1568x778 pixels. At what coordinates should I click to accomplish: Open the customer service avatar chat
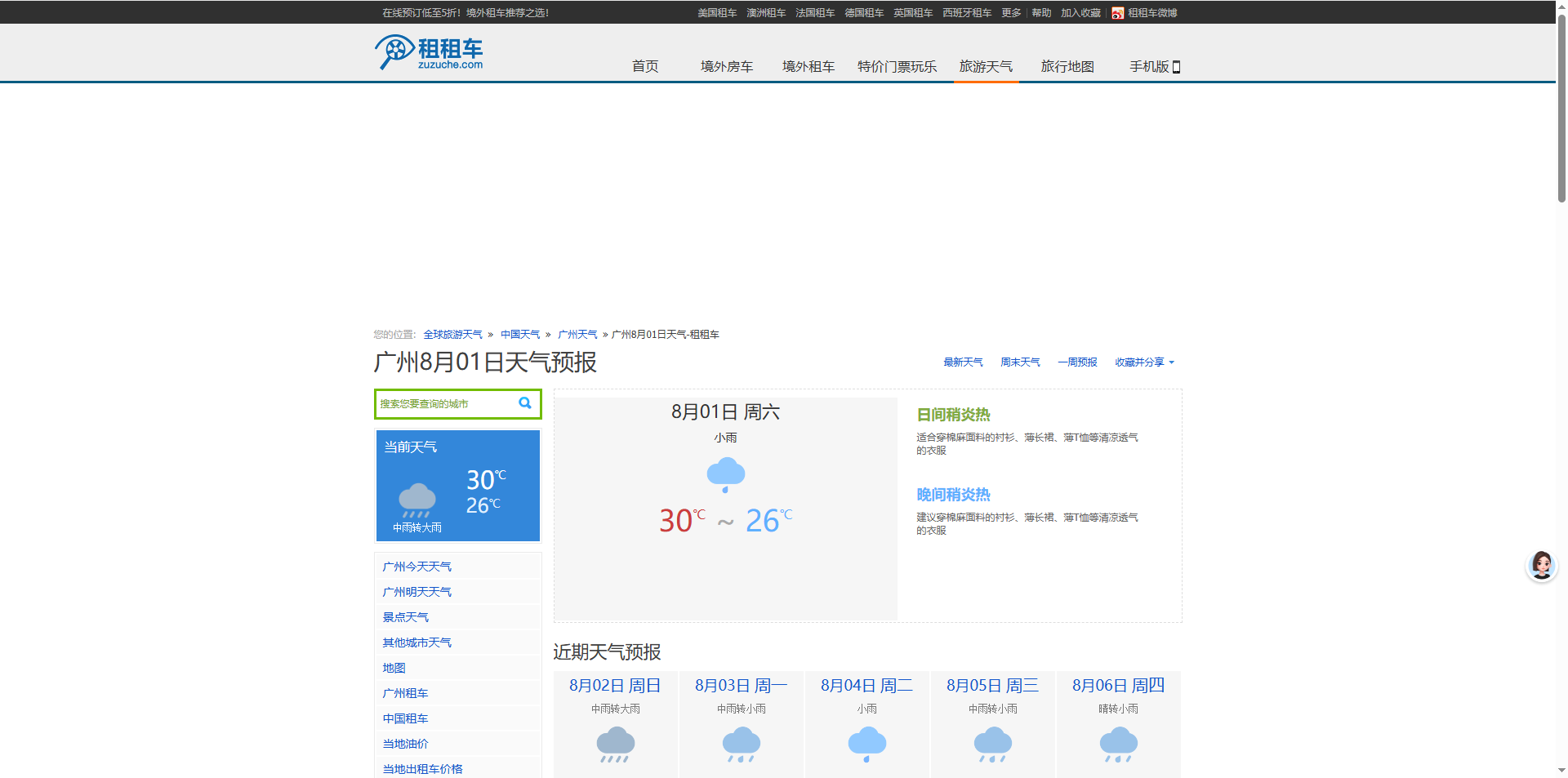[1541, 565]
